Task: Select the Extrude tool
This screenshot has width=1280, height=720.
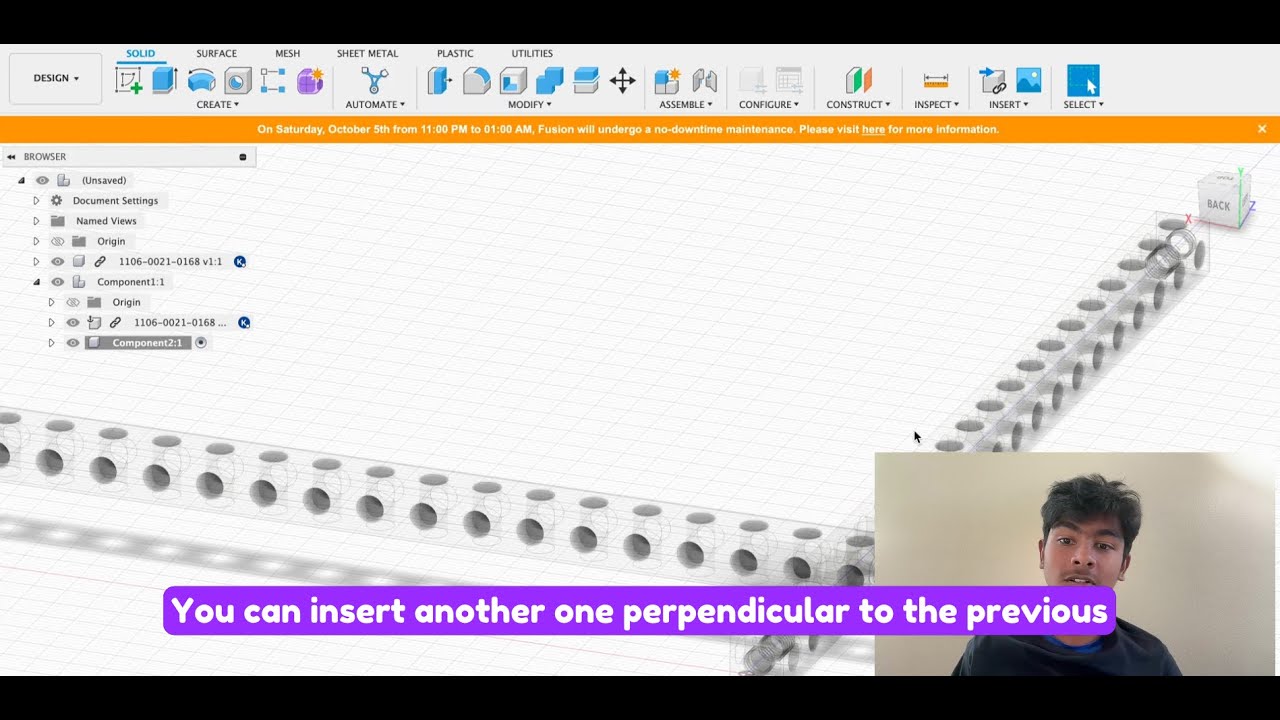Action: (x=165, y=81)
